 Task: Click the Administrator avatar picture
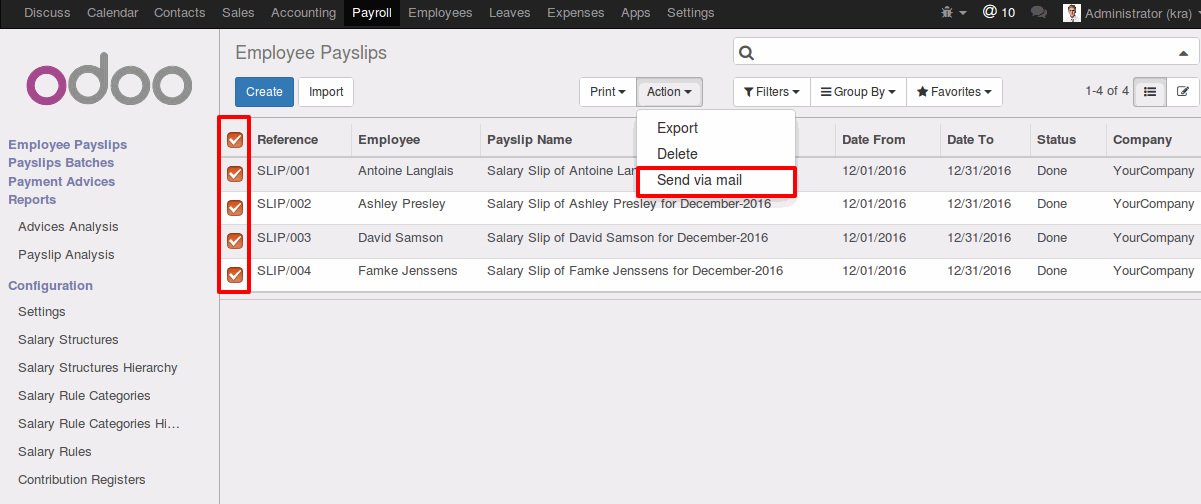click(1072, 13)
